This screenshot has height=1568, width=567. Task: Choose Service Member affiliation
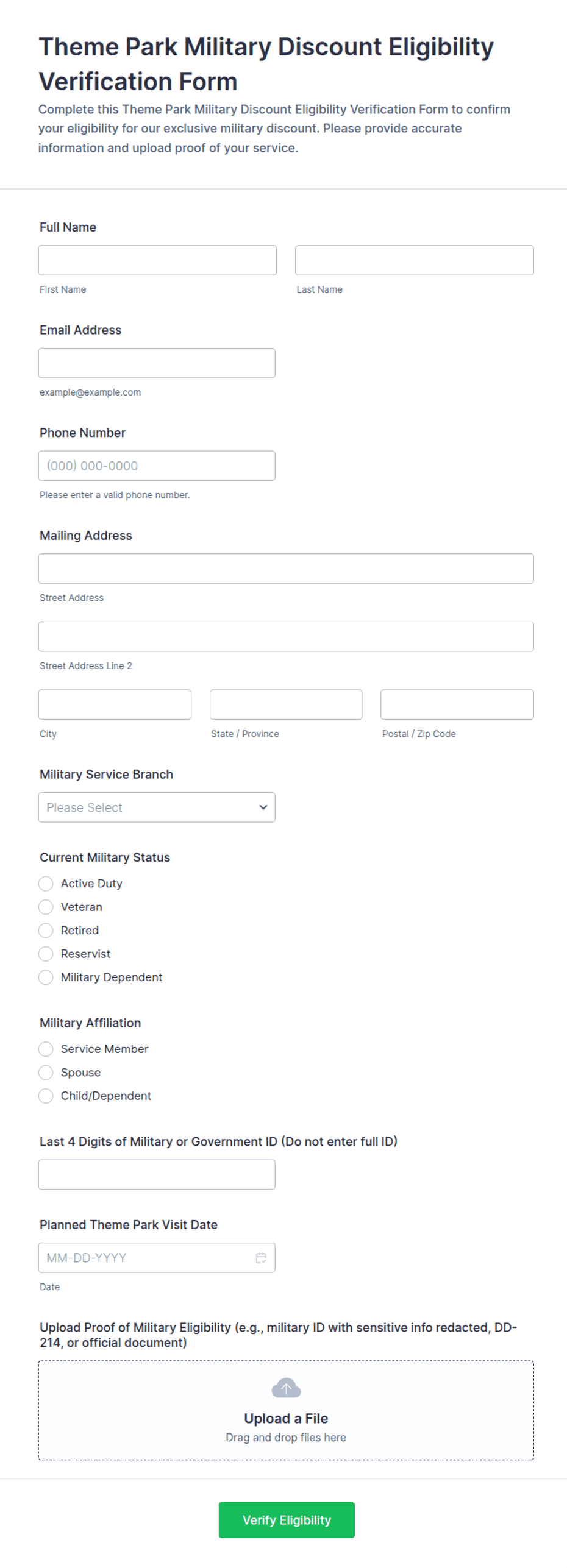pyautogui.click(x=46, y=1049)
